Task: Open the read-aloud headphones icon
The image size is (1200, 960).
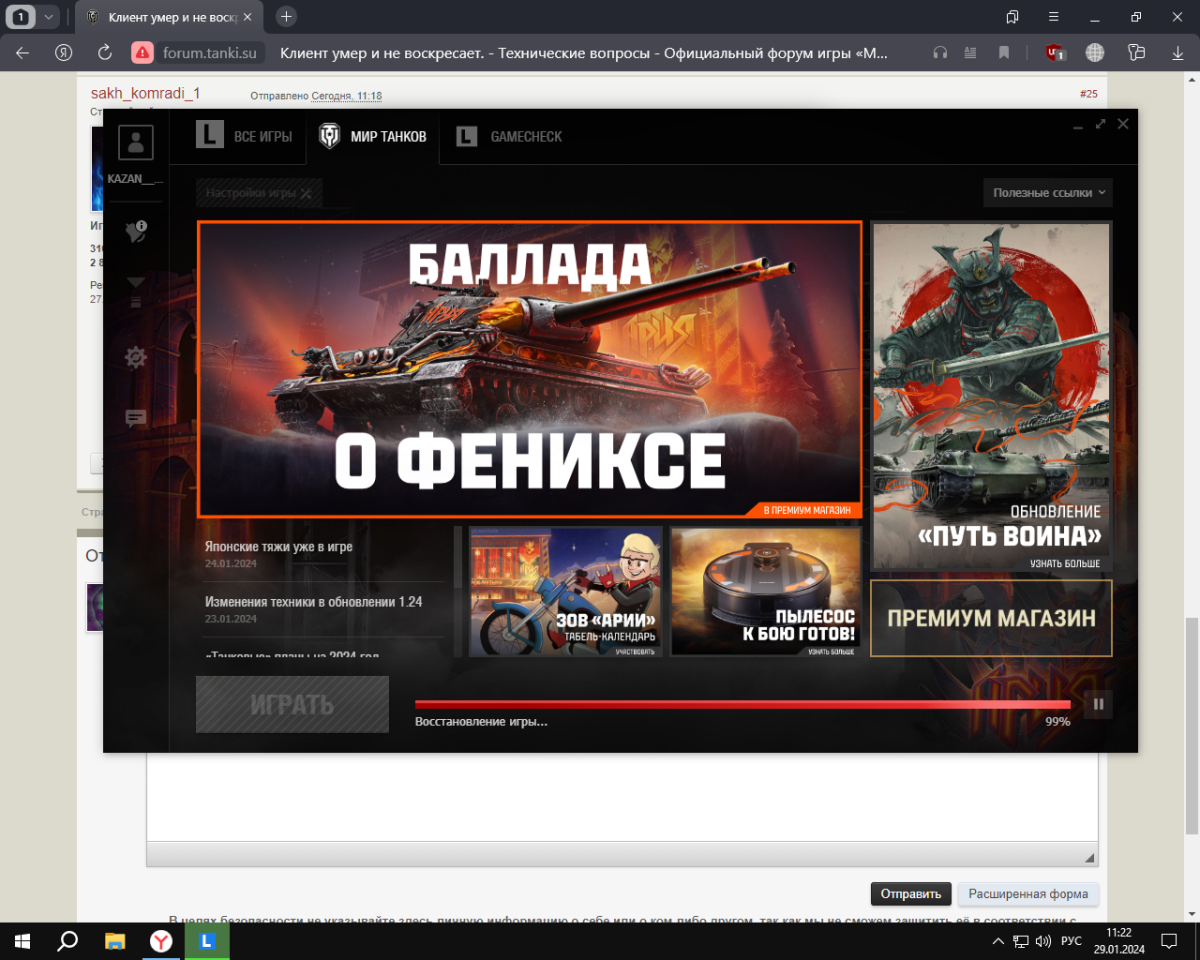Action: [939, 52]
